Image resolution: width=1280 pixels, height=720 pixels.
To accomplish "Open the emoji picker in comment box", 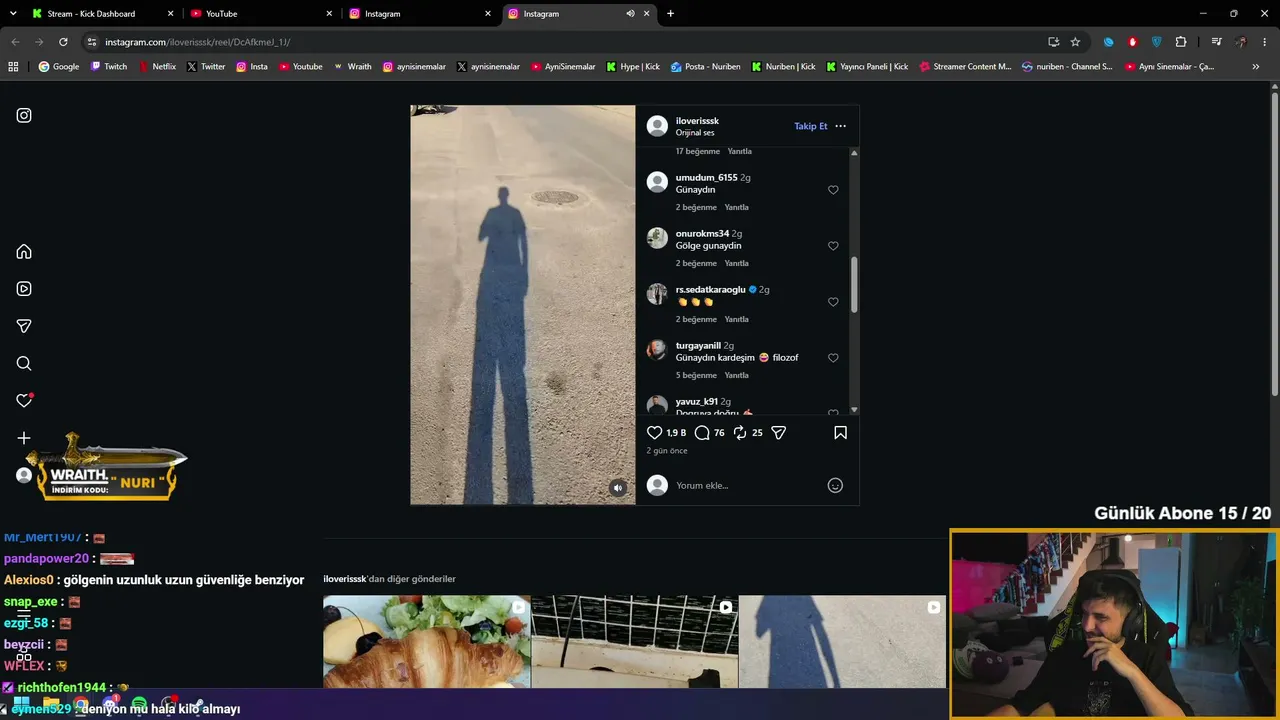I will click(835, 485).
